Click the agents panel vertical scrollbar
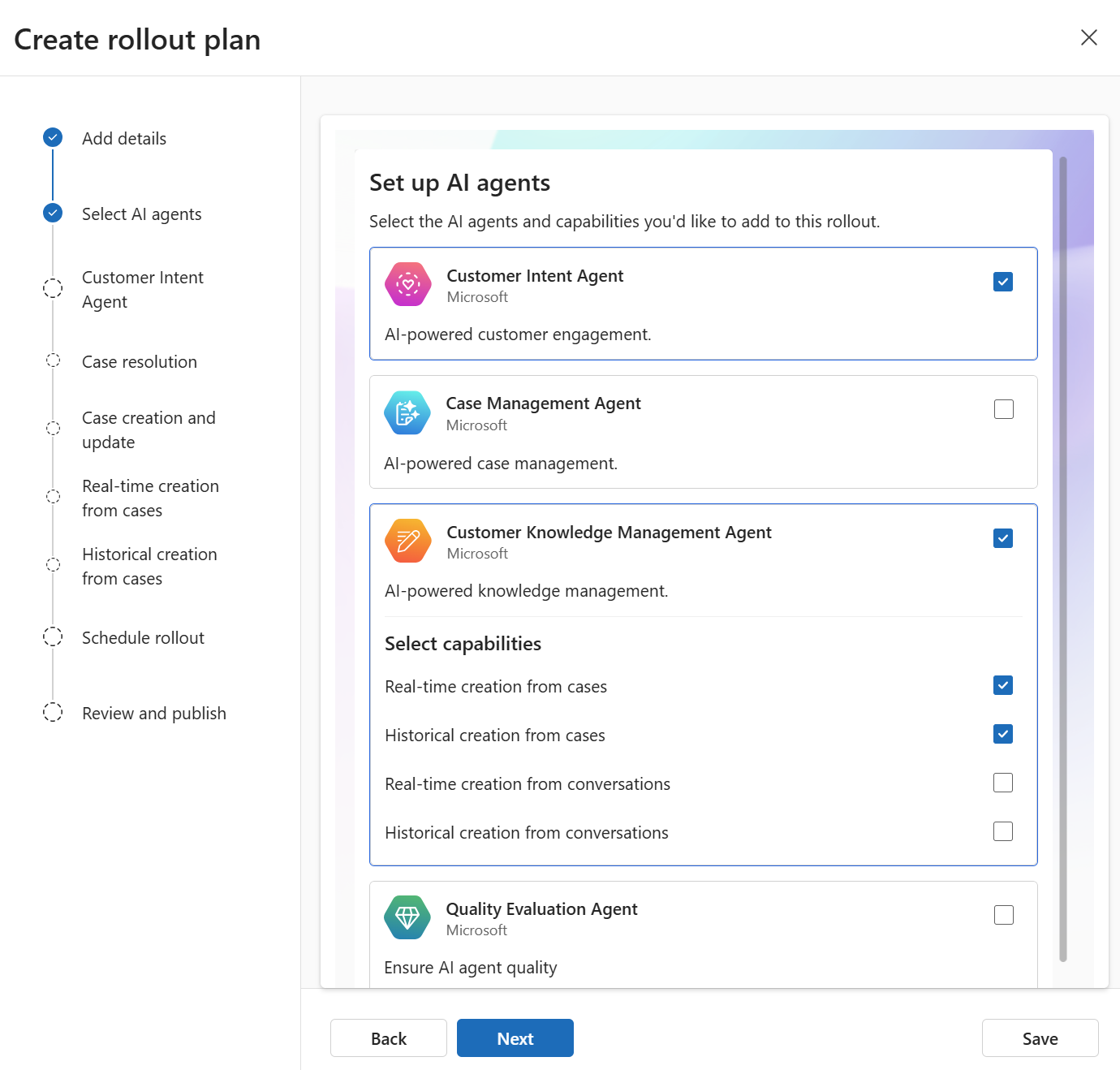The image size is (1120, 1070). [1063, 559]
